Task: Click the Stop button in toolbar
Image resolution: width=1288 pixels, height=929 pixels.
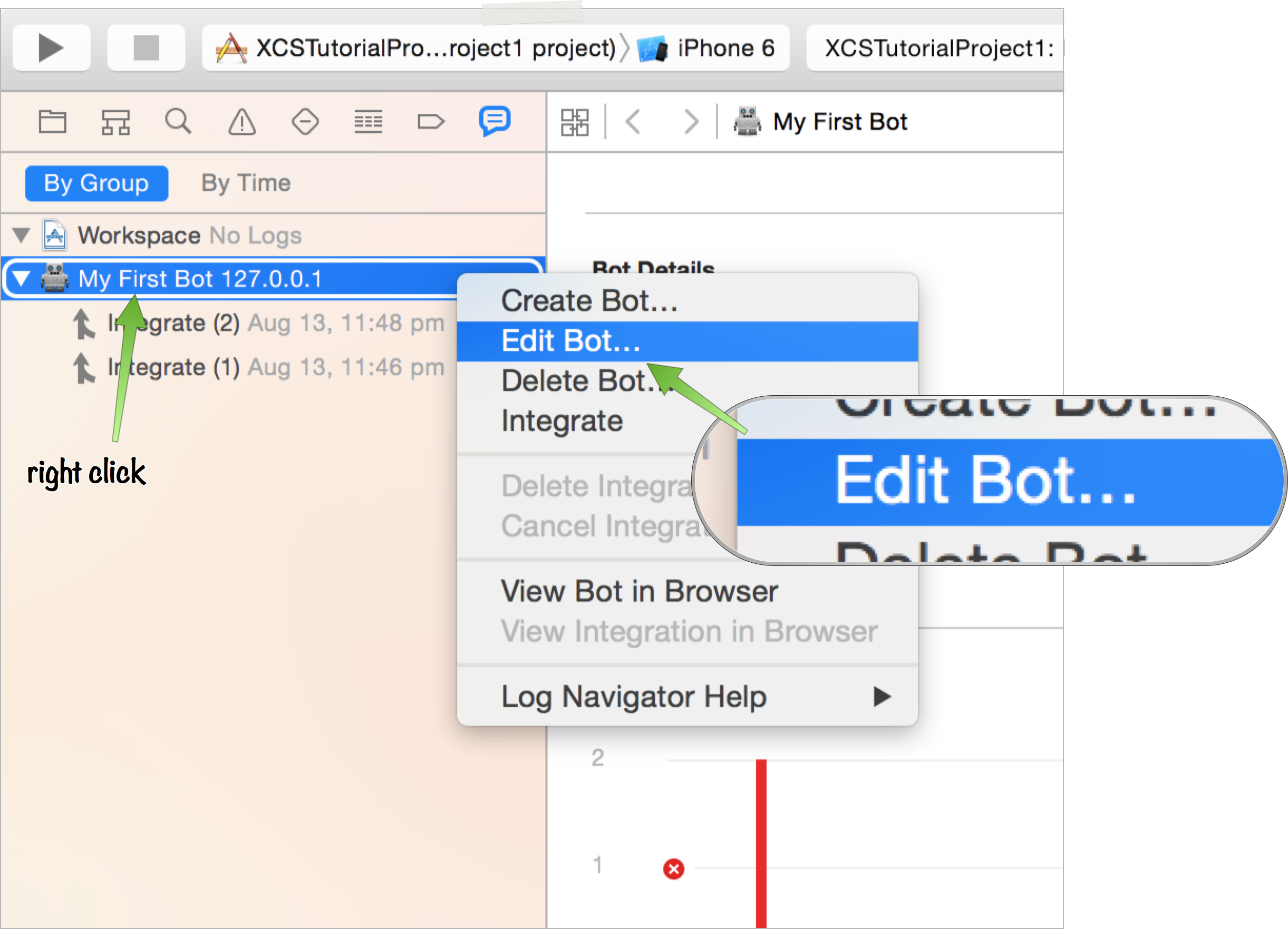Action: click(x=146, y=47)
